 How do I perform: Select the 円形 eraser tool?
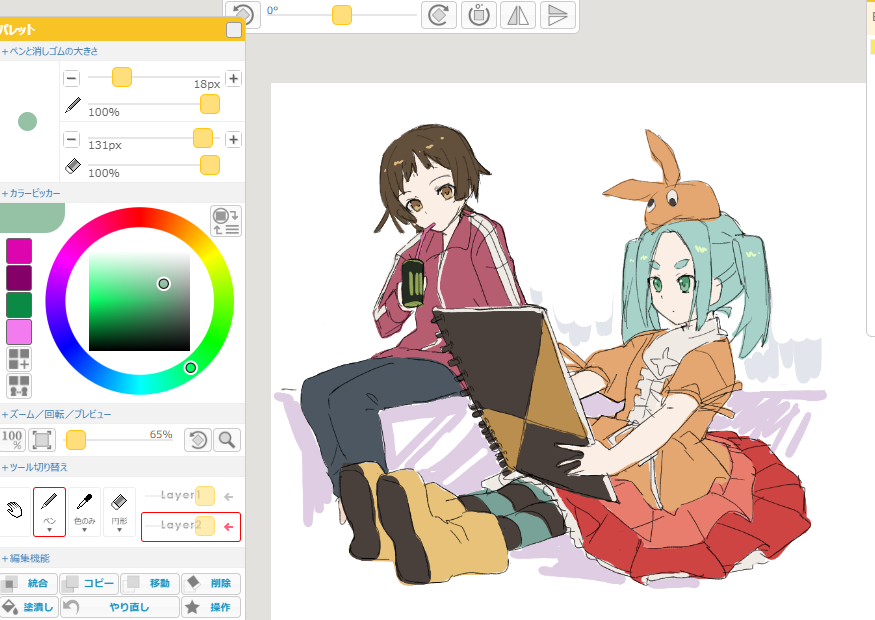pyautogui.click(x=119, y=512)
